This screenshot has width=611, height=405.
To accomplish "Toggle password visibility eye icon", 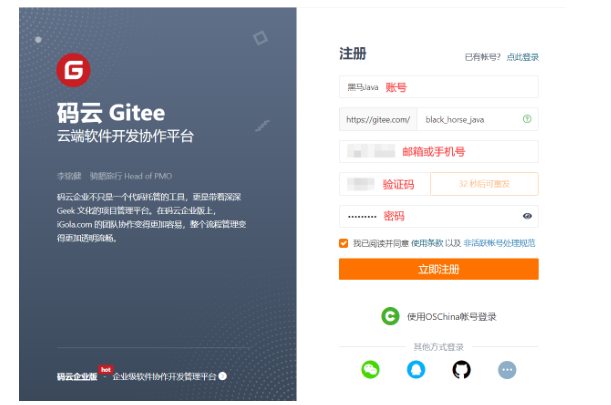I will pyautogui.click(x=527, y=216).
